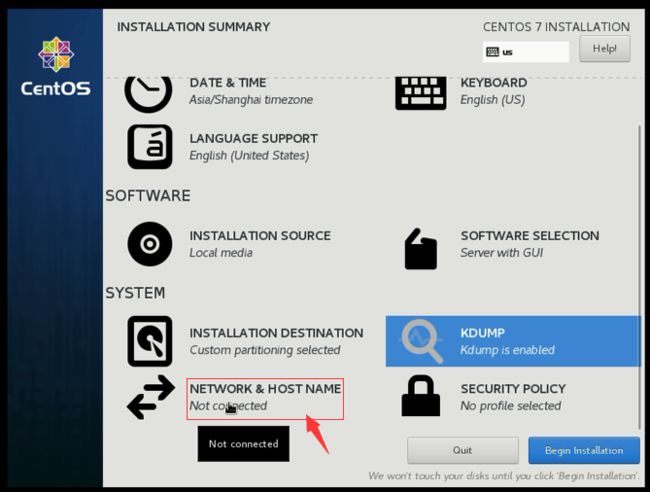Open Language Support icon

tap(150, 147)
